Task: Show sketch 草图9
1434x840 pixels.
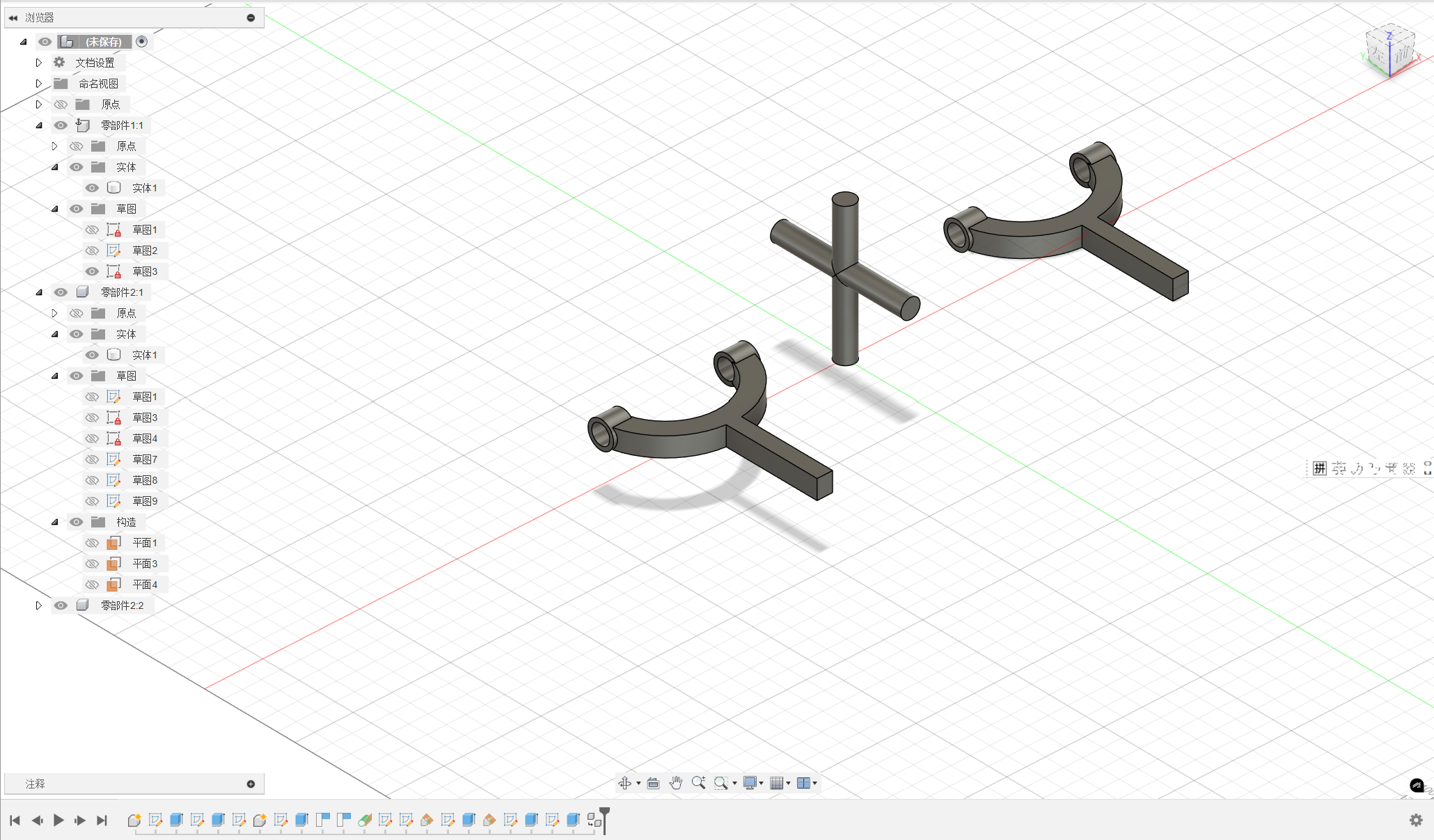Action: point(92,501)
